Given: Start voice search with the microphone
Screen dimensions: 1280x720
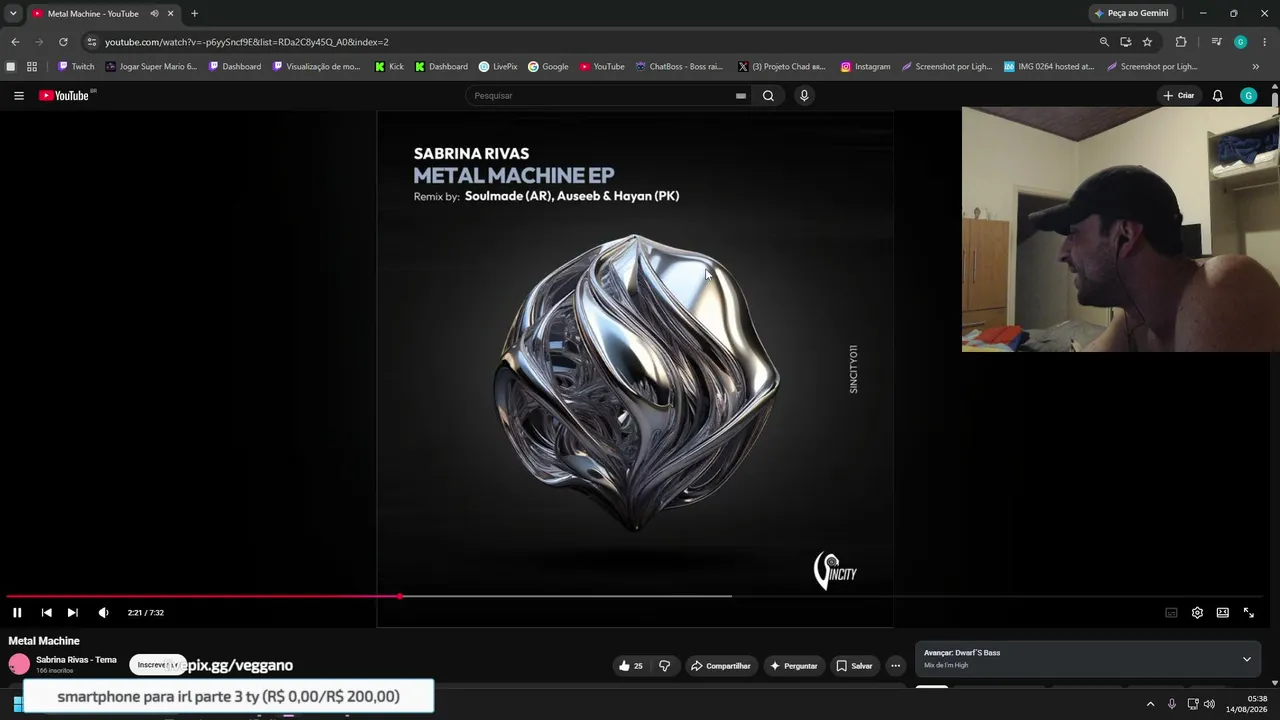Looking at the screenshot, I should pyautogui.click(x=804, y=96).
